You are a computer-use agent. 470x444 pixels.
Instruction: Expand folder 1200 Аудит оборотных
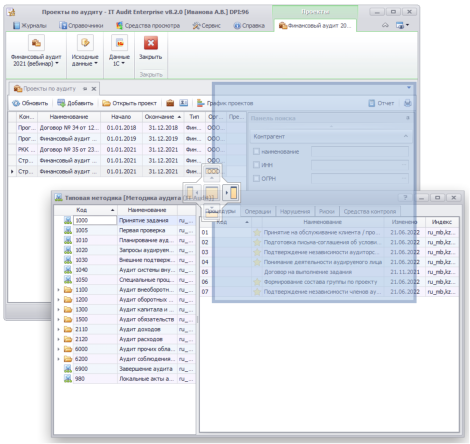tap(58, 300)
